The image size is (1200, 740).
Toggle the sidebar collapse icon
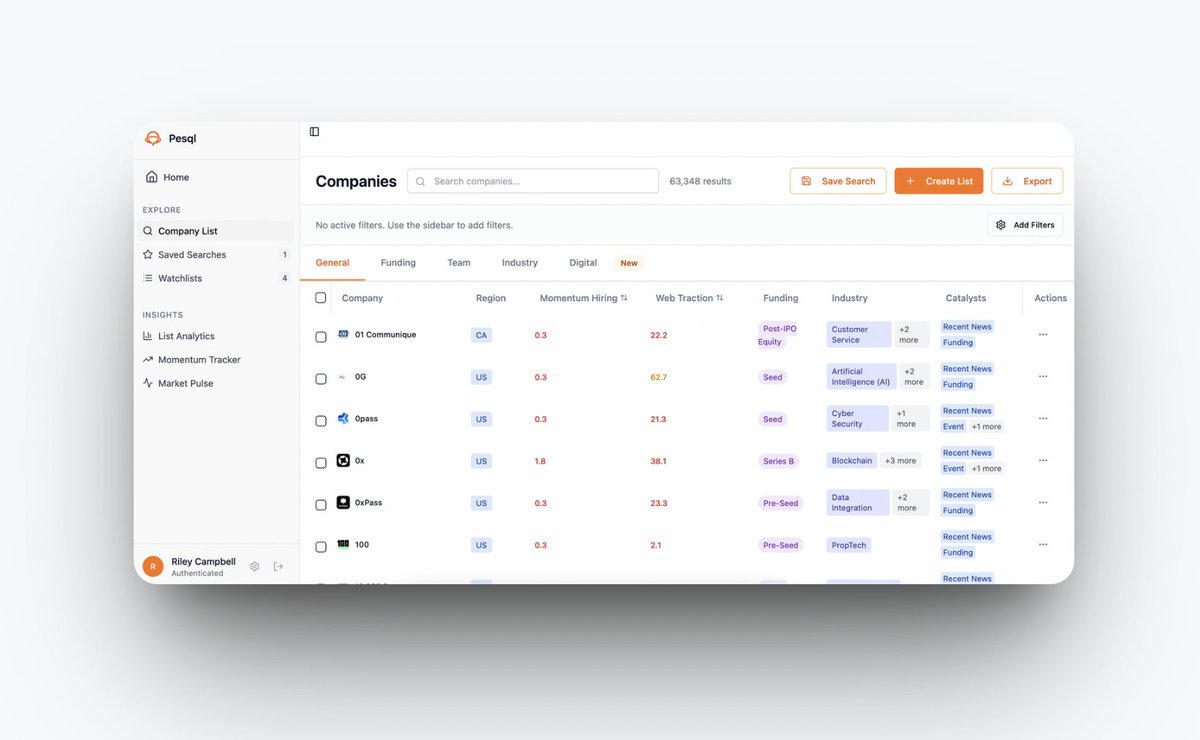click(314, 131)
